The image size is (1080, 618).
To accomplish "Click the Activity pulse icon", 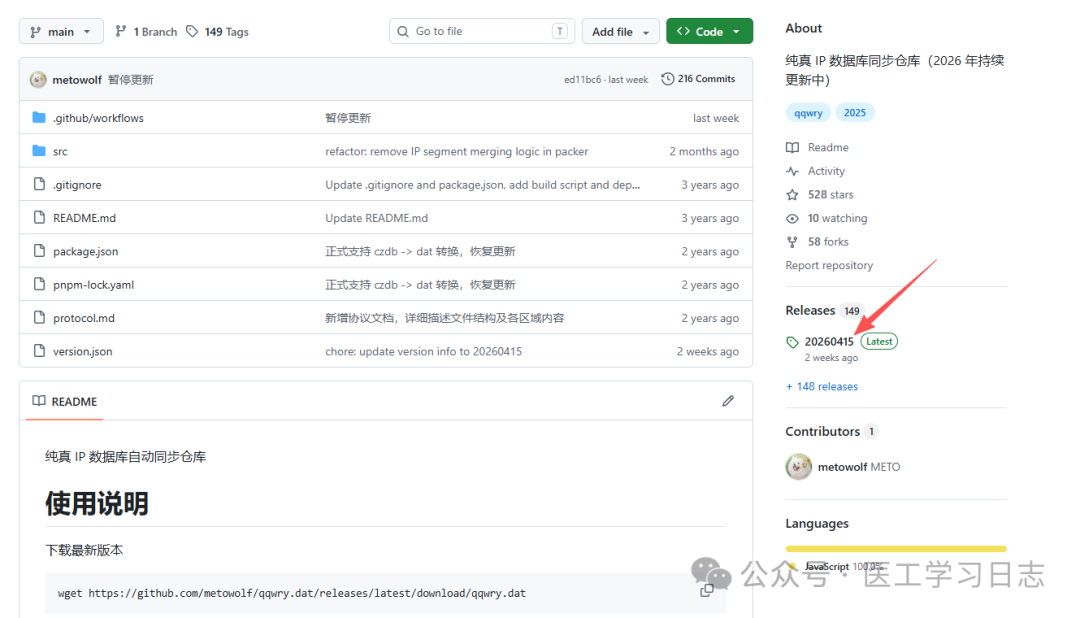I will coord(793,171).
